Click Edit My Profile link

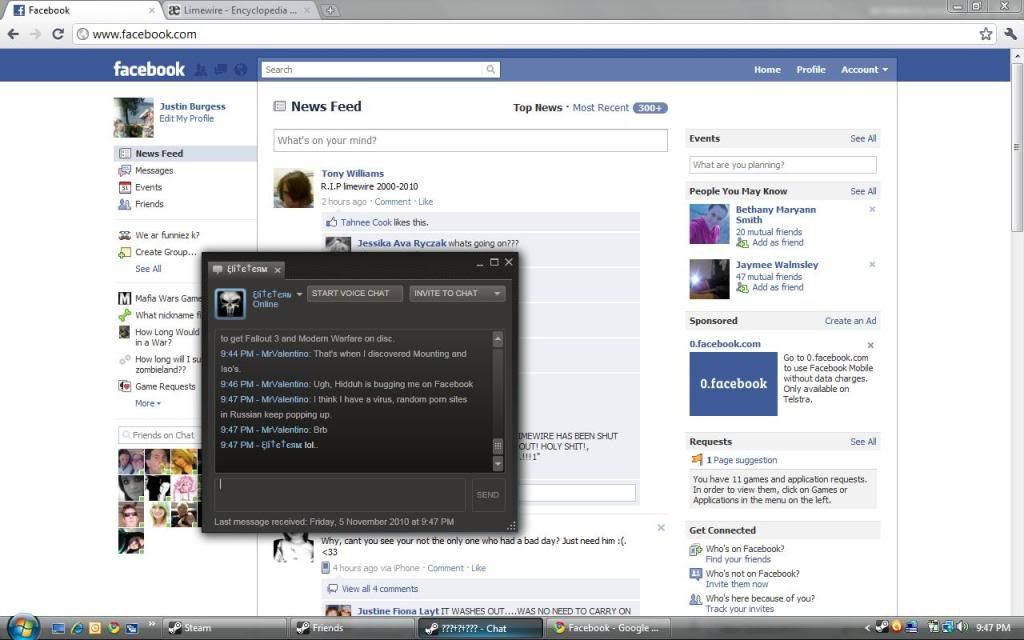point(186,118)
